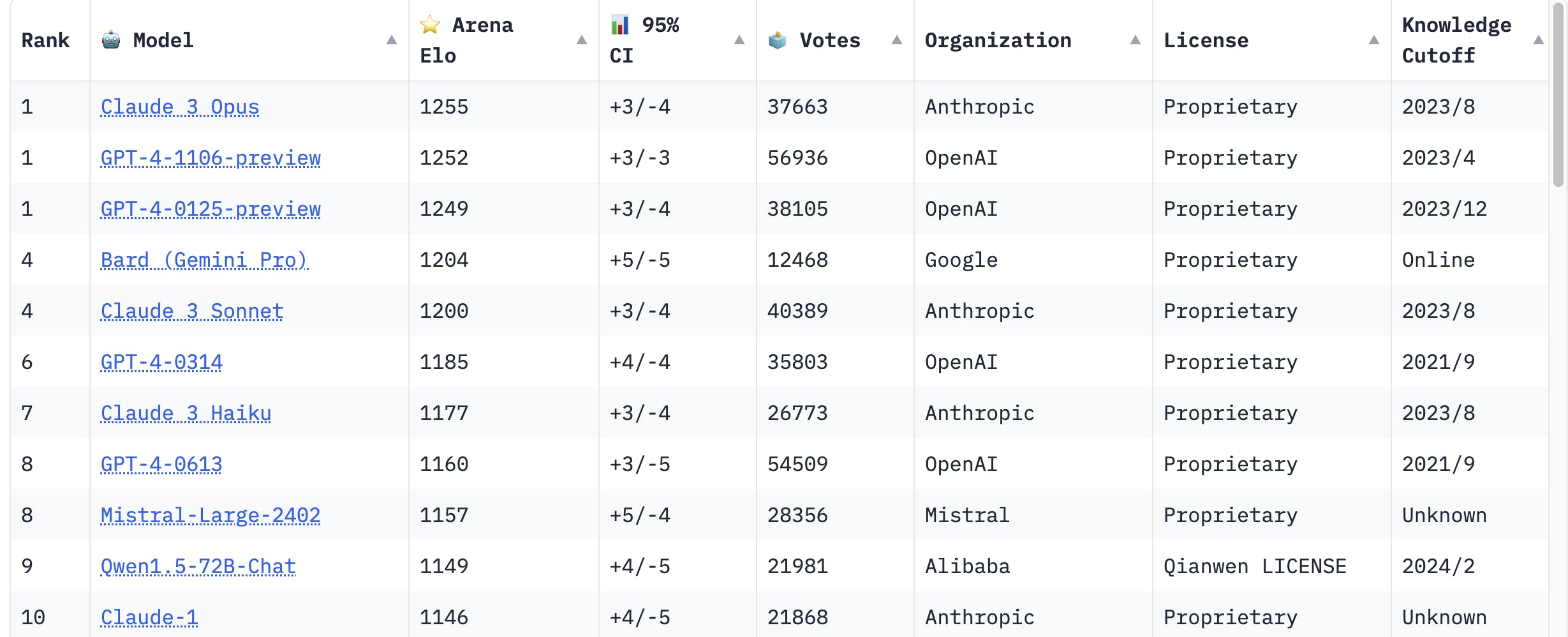Click the bar chart icon beside 95% CI

(x=619, y=25)
